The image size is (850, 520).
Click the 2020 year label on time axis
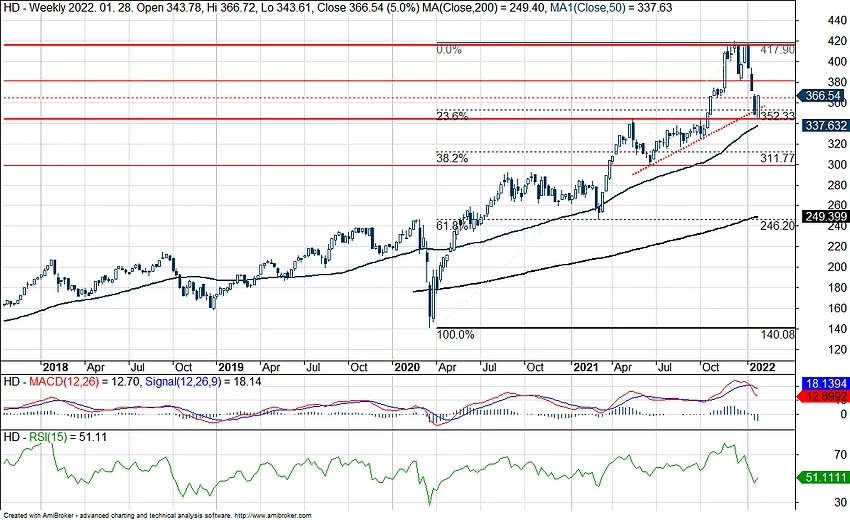pos(408,367)
